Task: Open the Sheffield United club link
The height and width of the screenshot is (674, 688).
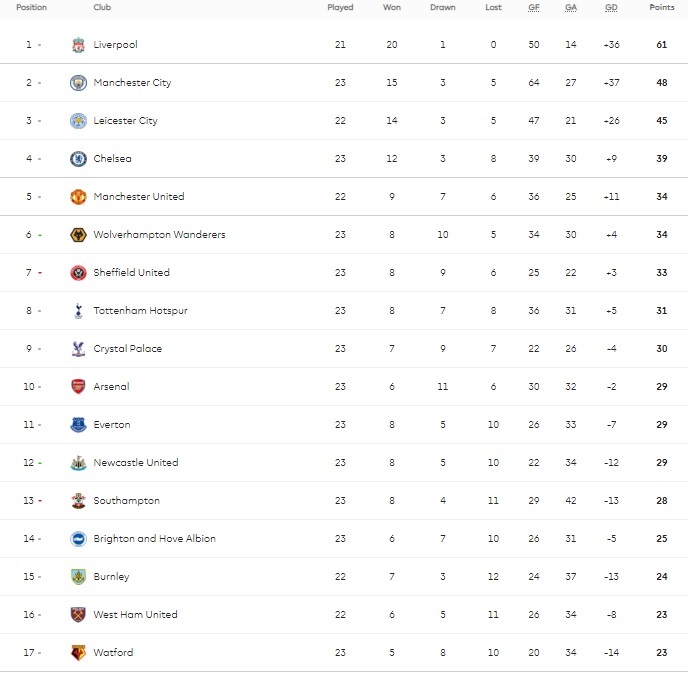Action: pos(131,272)
